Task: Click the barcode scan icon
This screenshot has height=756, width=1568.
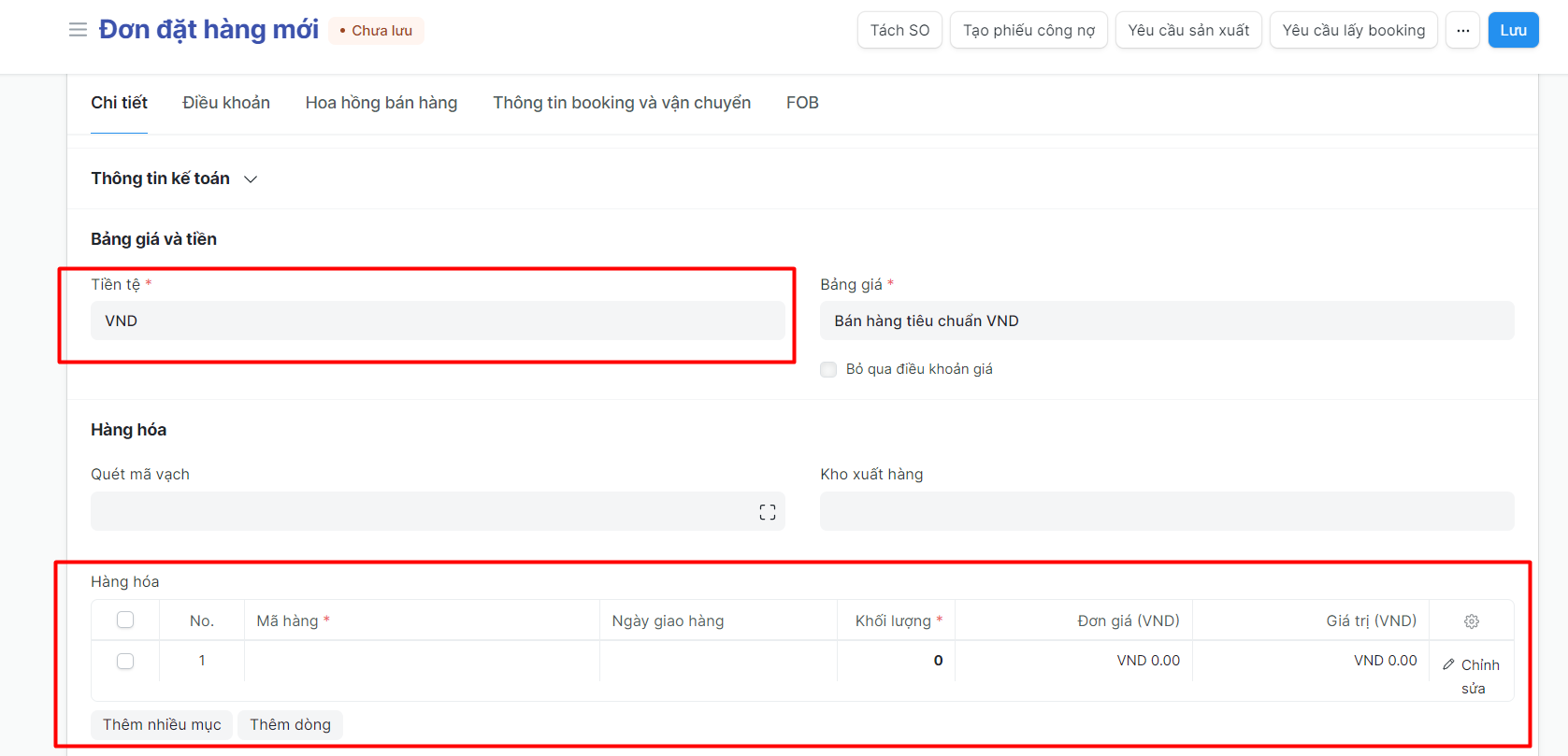Action: click(x=767, y=512)
